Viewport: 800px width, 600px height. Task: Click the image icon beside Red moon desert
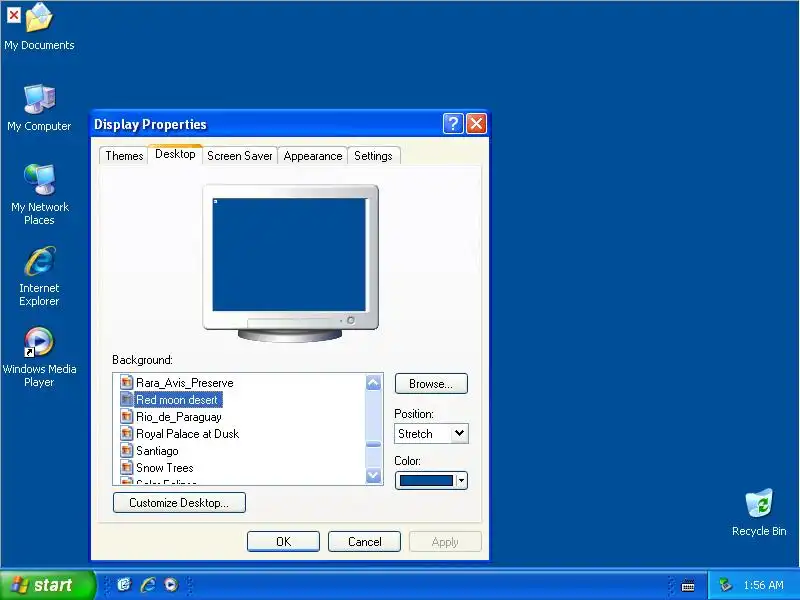click(127, 399)
